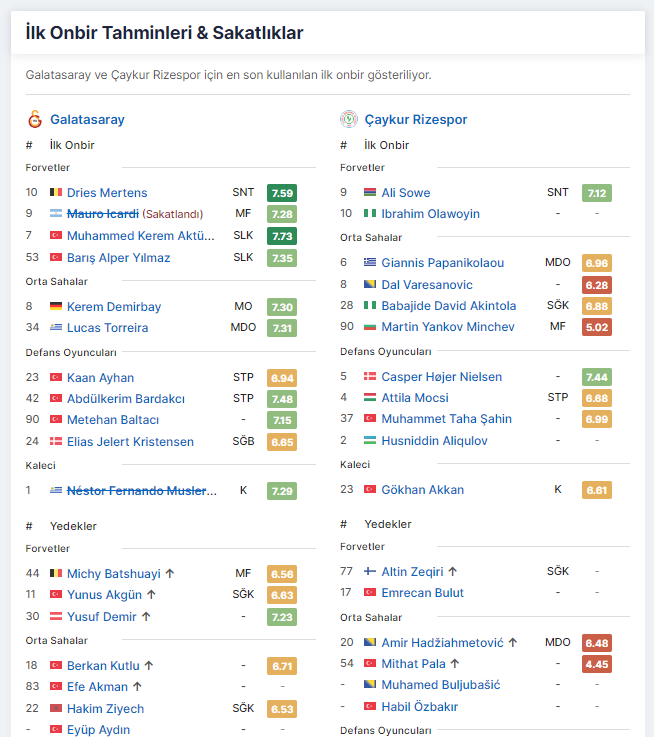Open Habil Özbakır player link
This screenshot has height=737, width=654.
pos(419,706)
